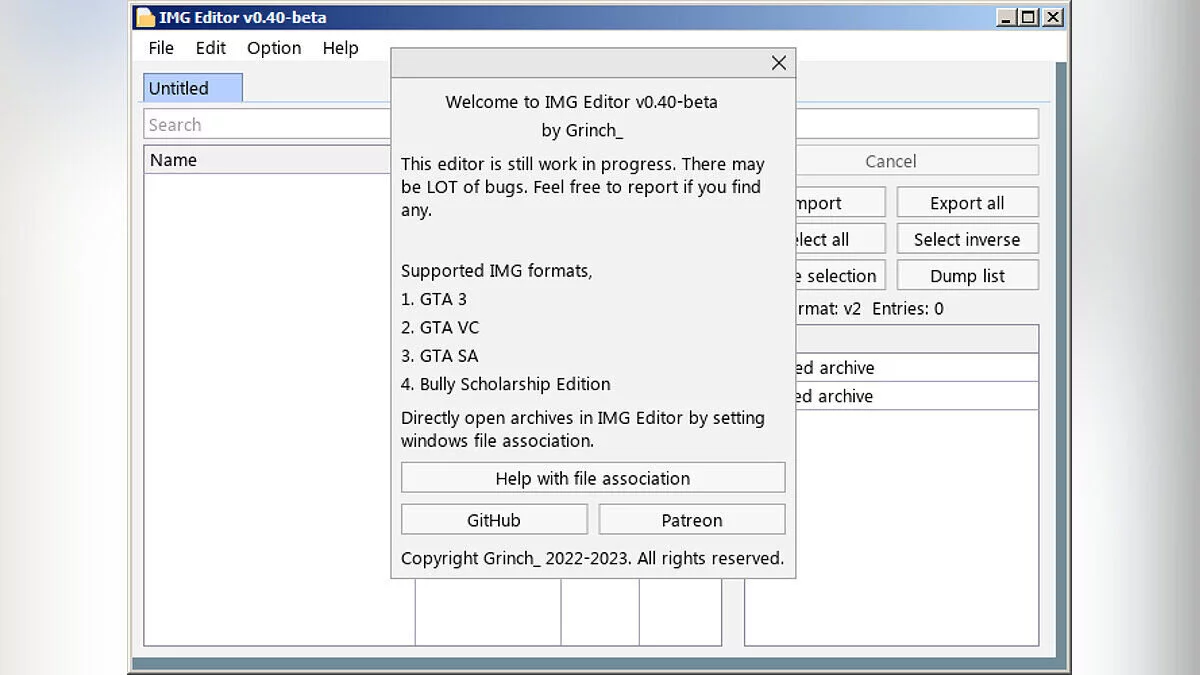The height and width of the screenshot is (675, 1200).
Task: Click the '3. GTA SA' list line
Action: 440,356
